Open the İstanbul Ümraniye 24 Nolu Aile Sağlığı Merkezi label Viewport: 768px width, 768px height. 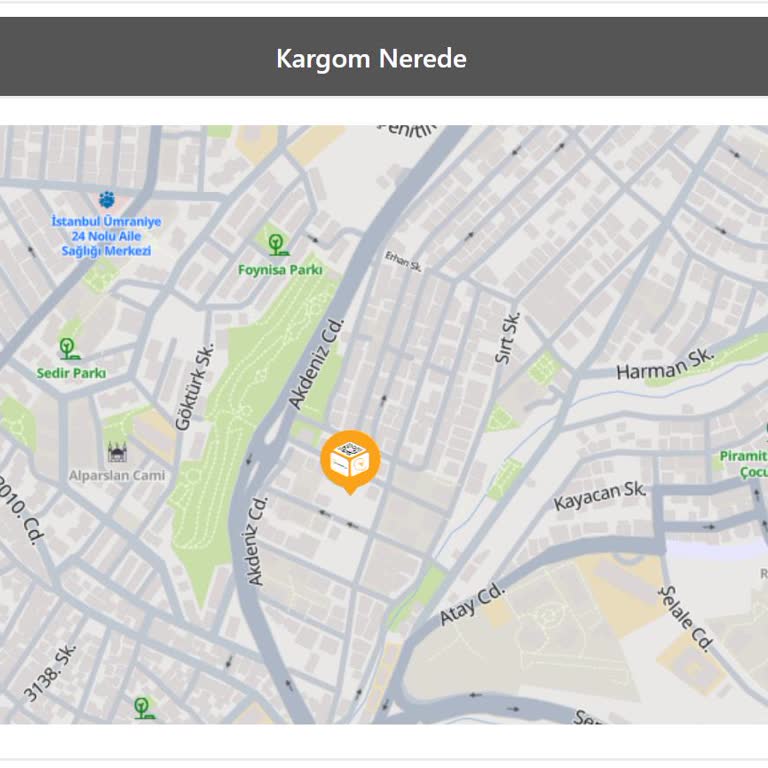(x=106, y=236)
